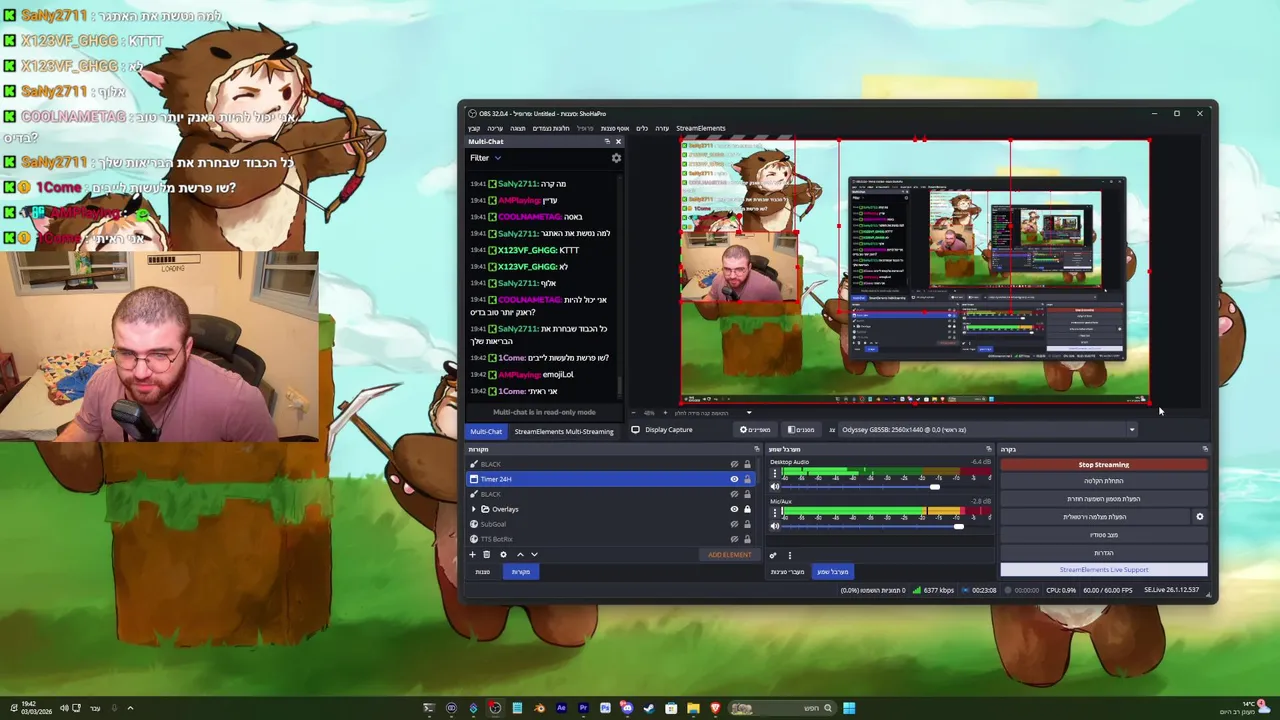Show the hidden SubGoal source
1280x720 pixels.
734,524
